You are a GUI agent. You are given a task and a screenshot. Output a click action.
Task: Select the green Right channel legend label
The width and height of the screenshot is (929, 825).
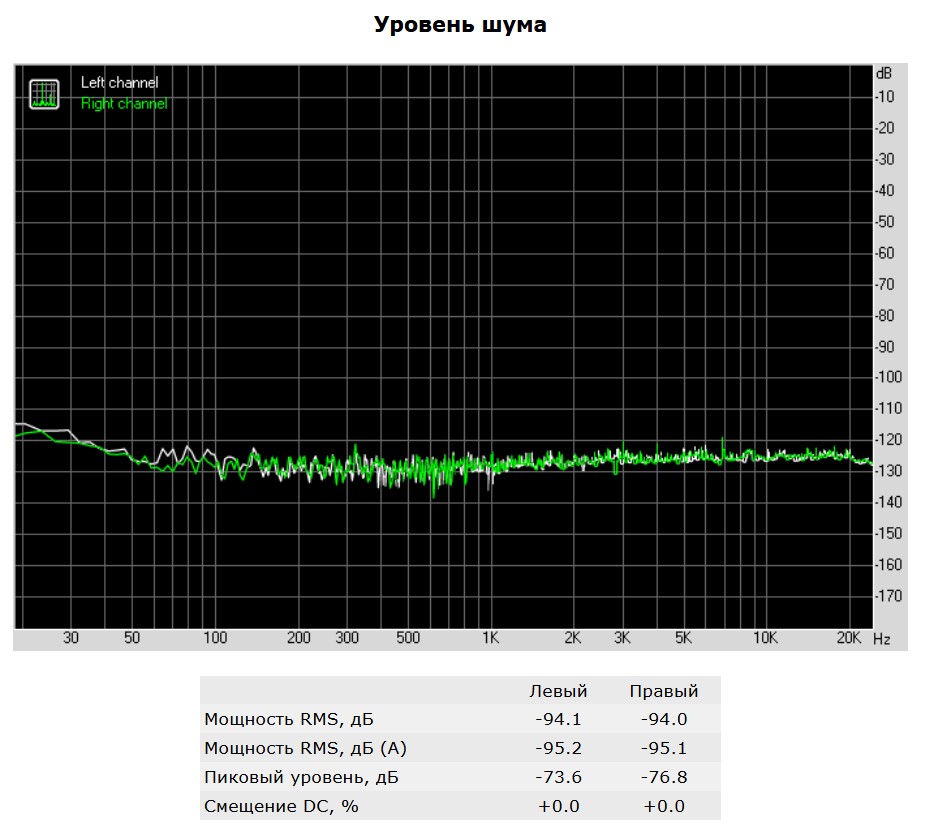click(x=123, y=104)
